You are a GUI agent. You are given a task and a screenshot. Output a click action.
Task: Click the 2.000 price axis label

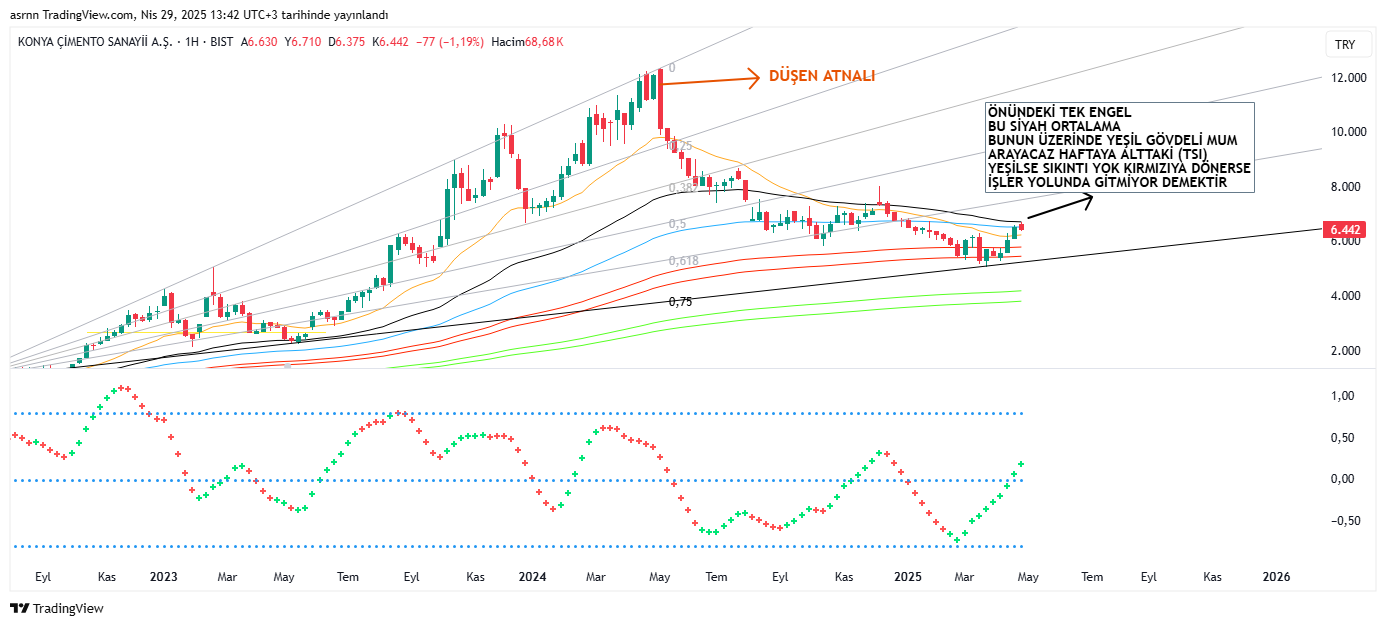coord(1348,351)
